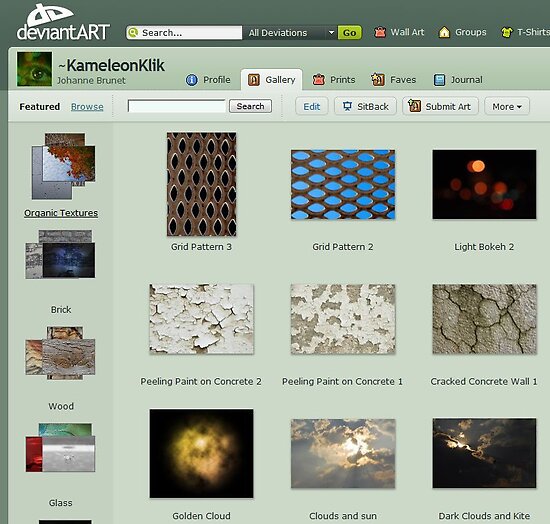Click the deviantART logo

(63, 22)
